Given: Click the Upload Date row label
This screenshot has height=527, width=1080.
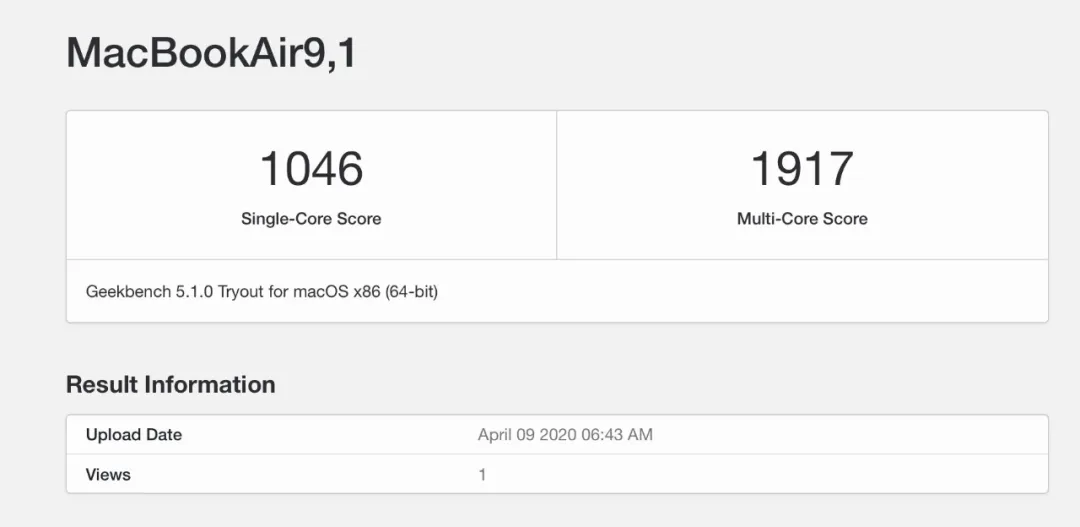Looking at the screenshot, I should coord(134,435).
